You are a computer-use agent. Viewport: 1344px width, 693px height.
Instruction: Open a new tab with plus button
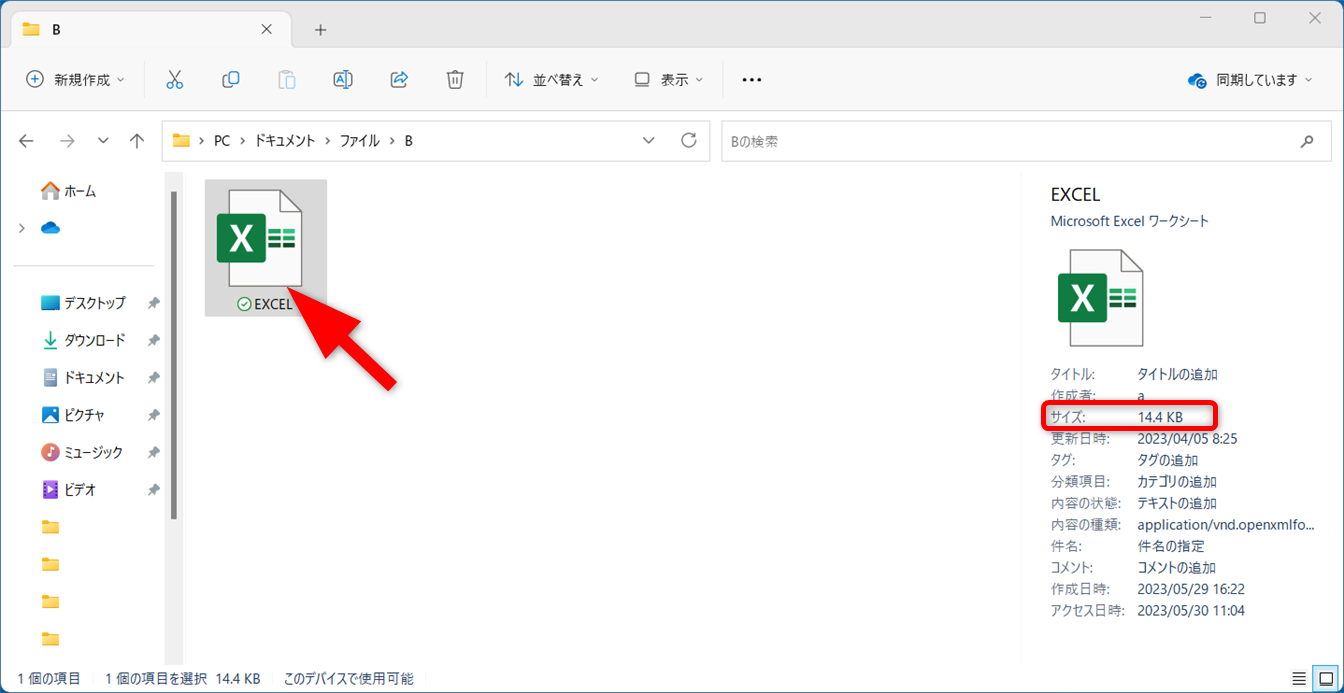click(x=320, y=30)
